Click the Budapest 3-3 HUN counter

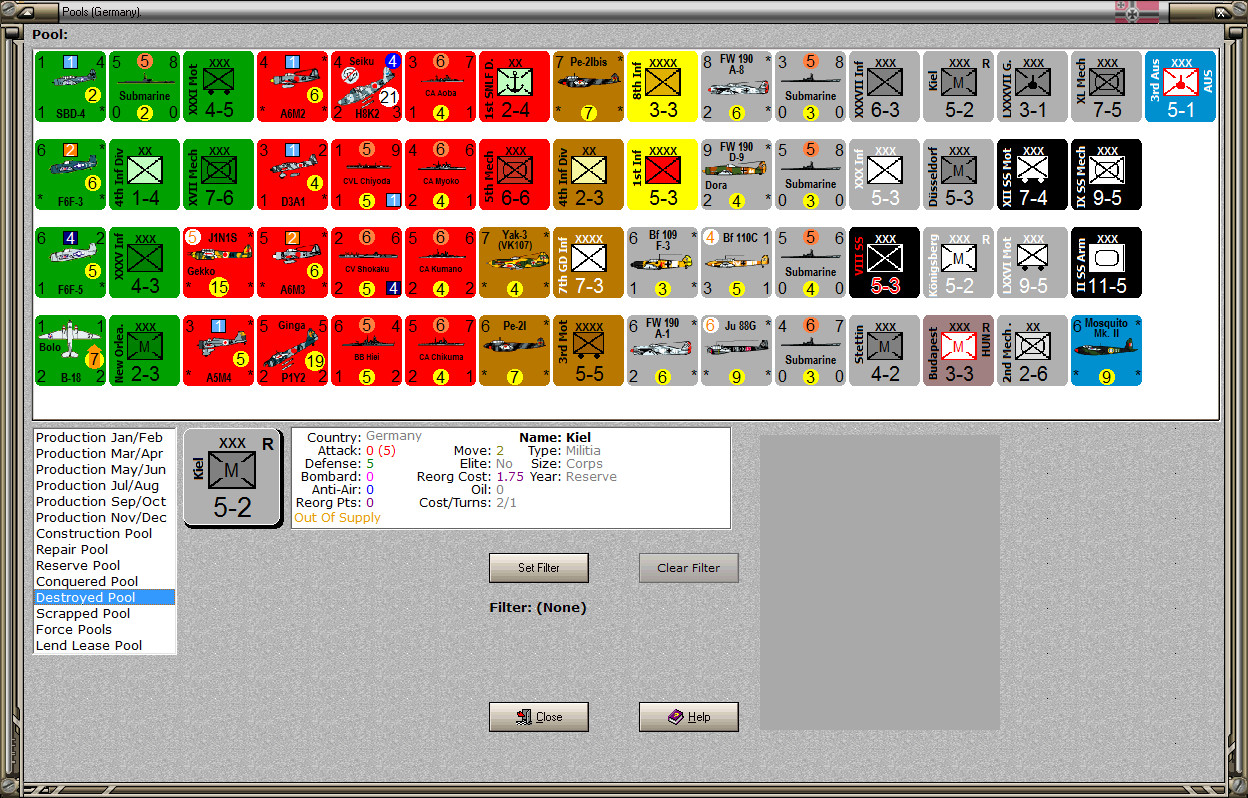point(958,351)
